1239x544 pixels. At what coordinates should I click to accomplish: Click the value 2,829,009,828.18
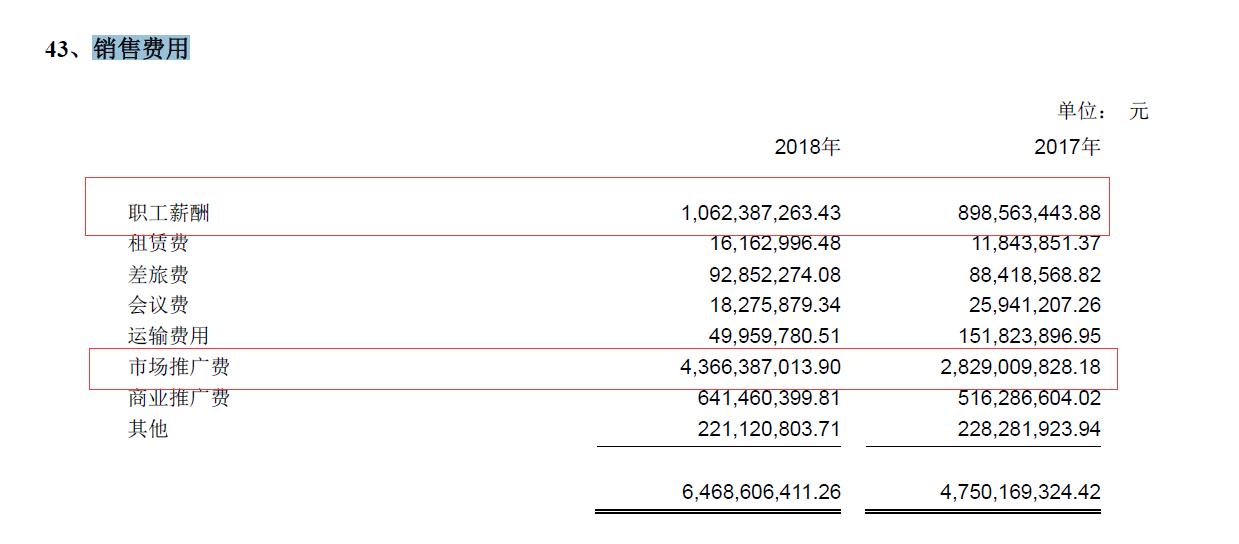pos(1021,367)
